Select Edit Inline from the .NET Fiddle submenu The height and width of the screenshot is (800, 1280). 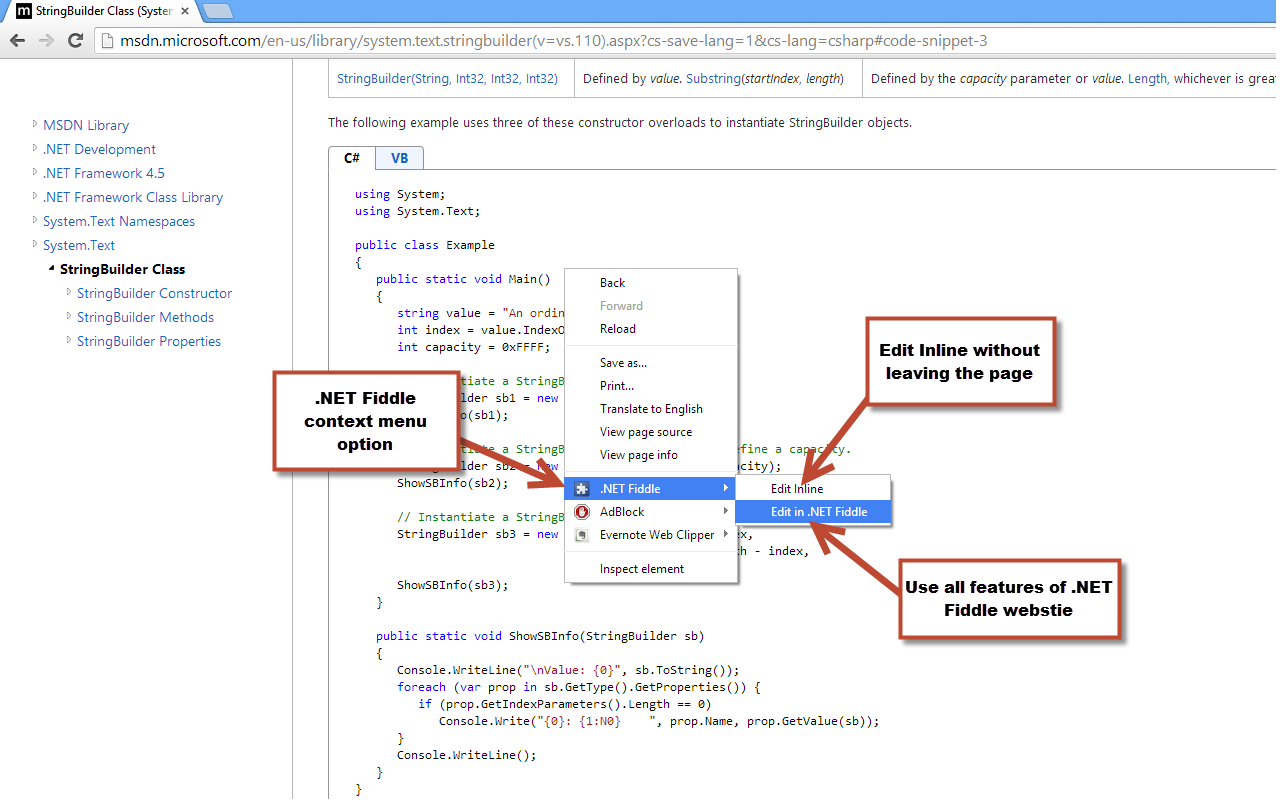pos(797,488)
